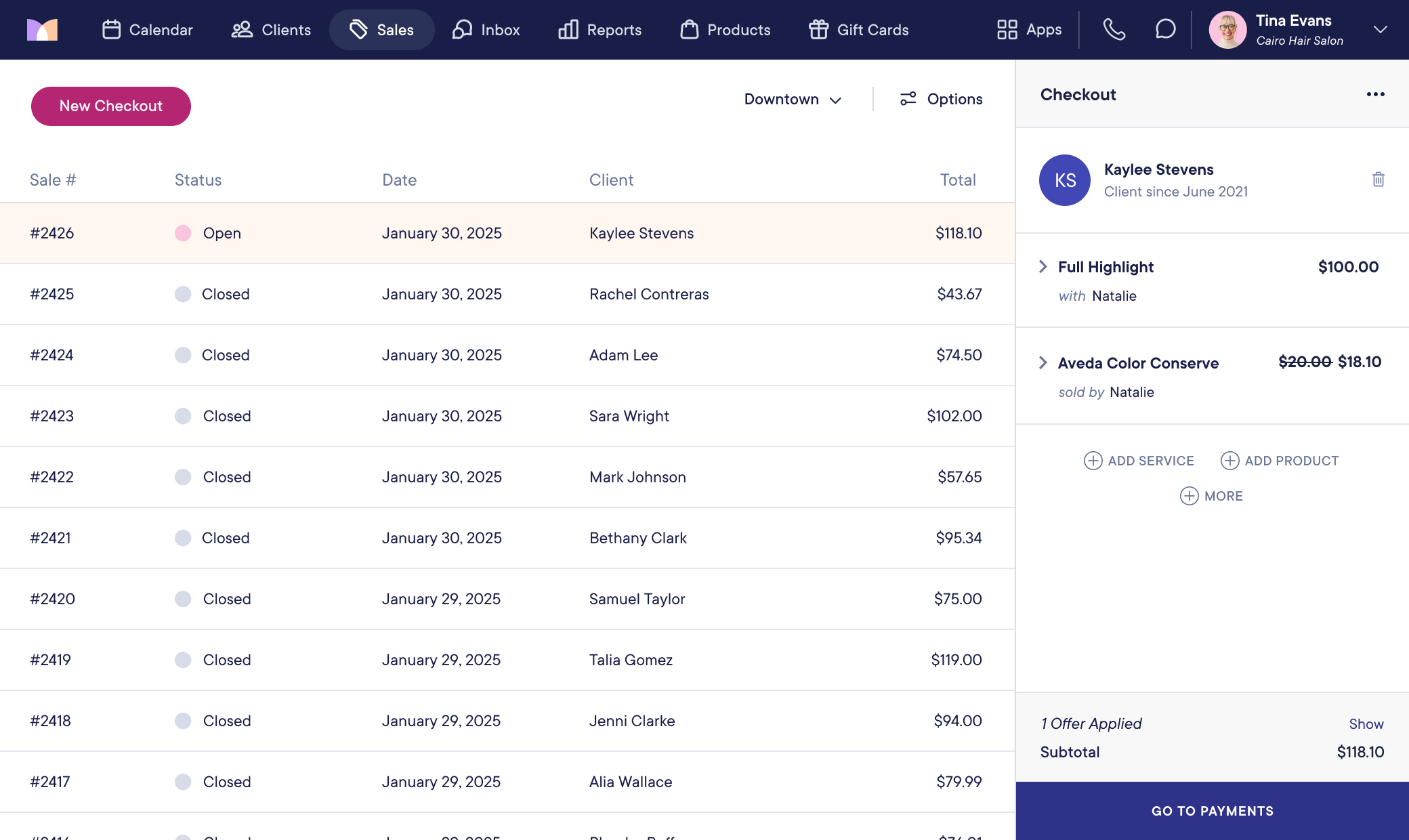Viewport: 1409px width, 840px height.
Task: Expand the Full Highlight line item
Action: tap(1043, 267)
